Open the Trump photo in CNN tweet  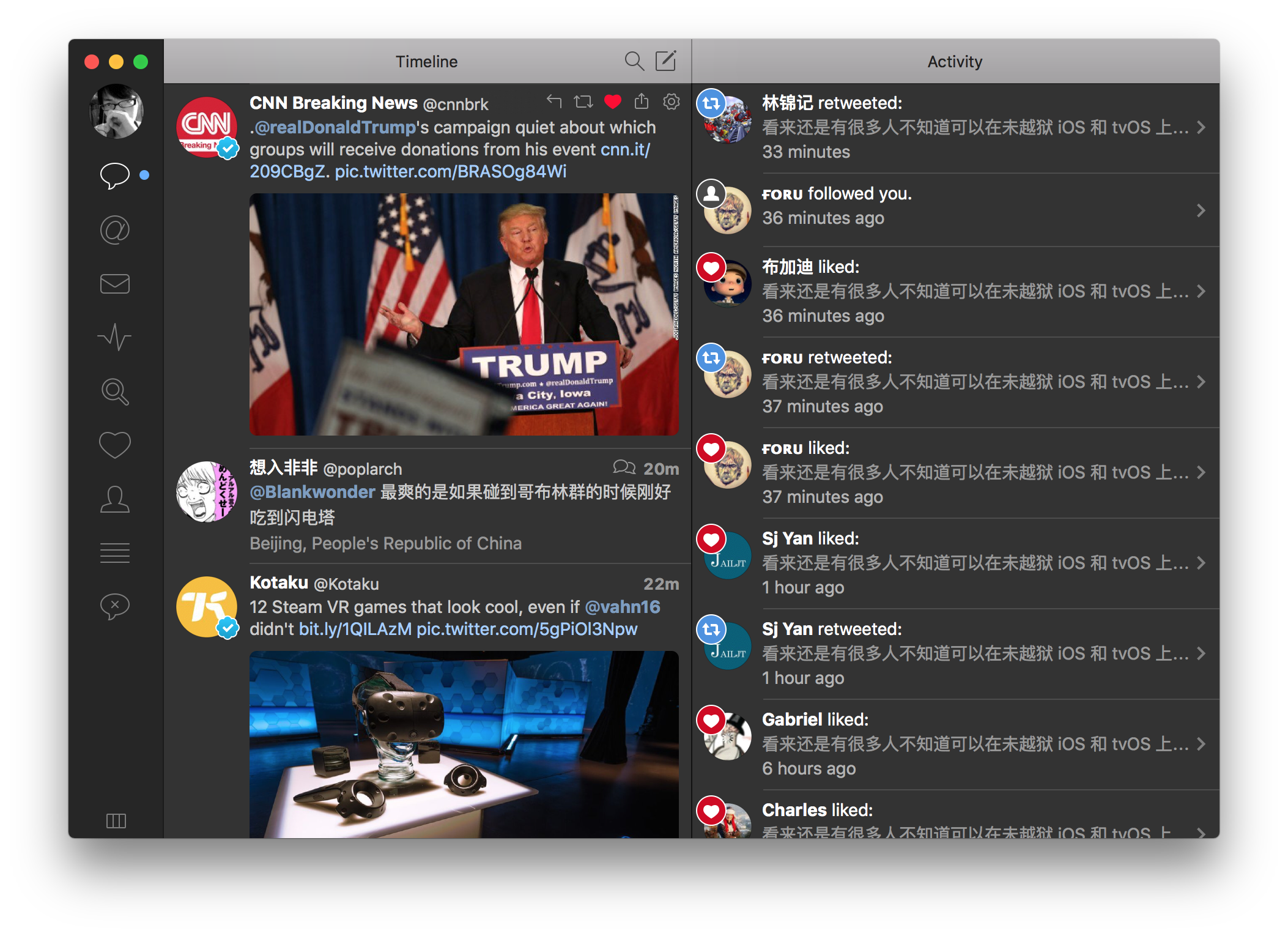click(x=464, y=314)
